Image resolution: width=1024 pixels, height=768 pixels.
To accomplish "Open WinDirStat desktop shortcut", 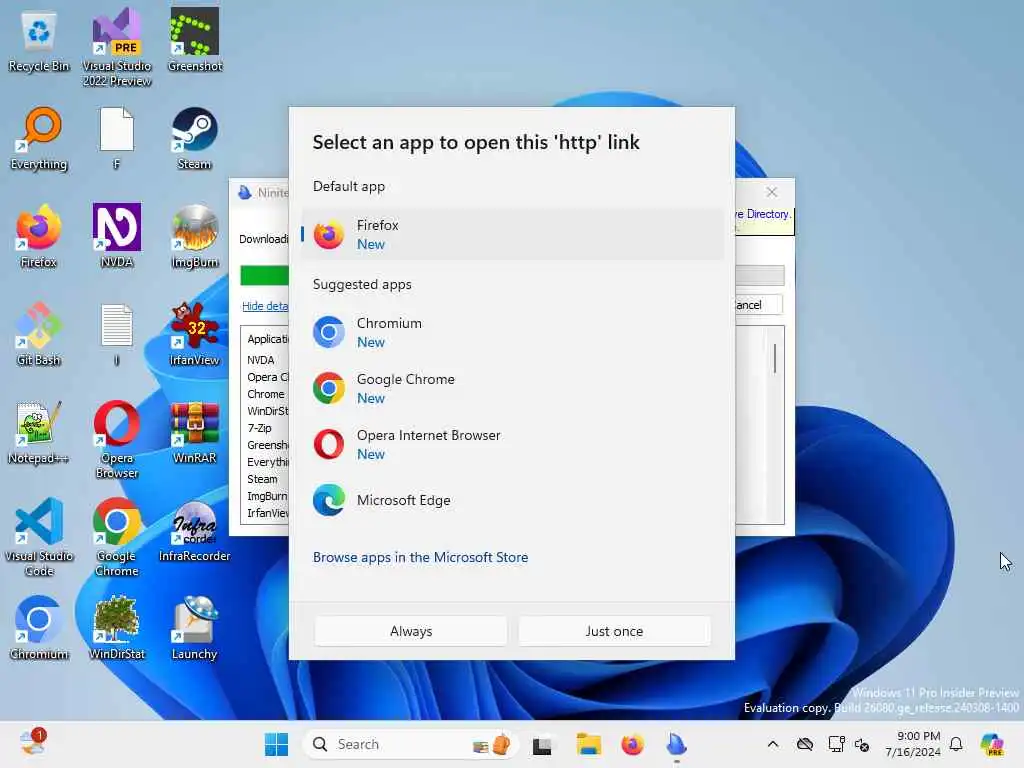I will coord(117,628).
